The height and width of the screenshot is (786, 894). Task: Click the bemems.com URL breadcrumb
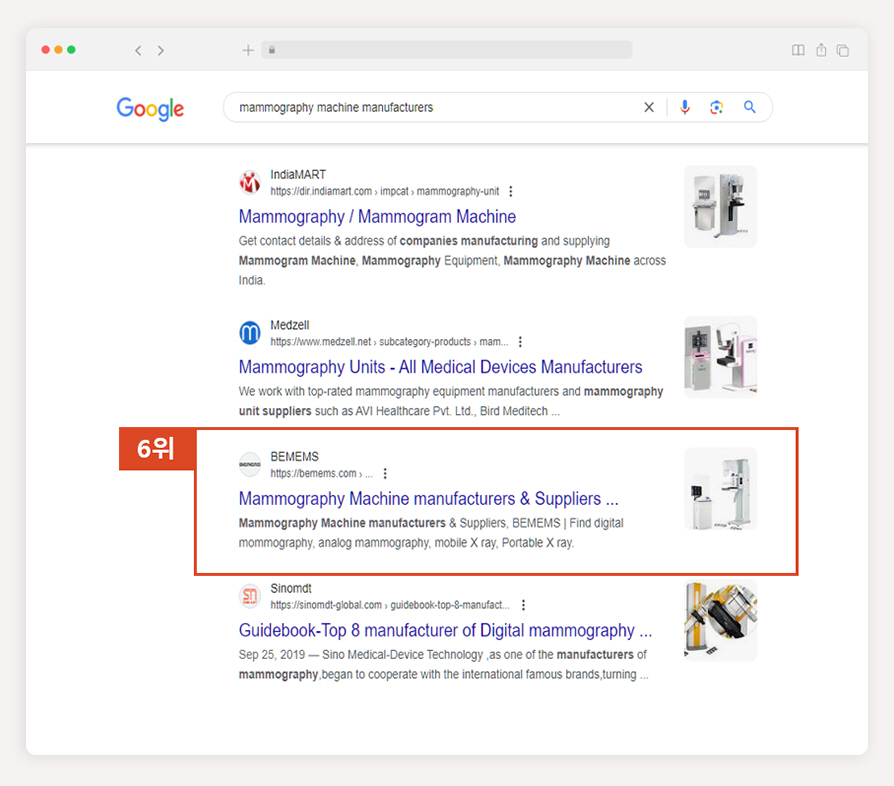[x=322, y=474]
